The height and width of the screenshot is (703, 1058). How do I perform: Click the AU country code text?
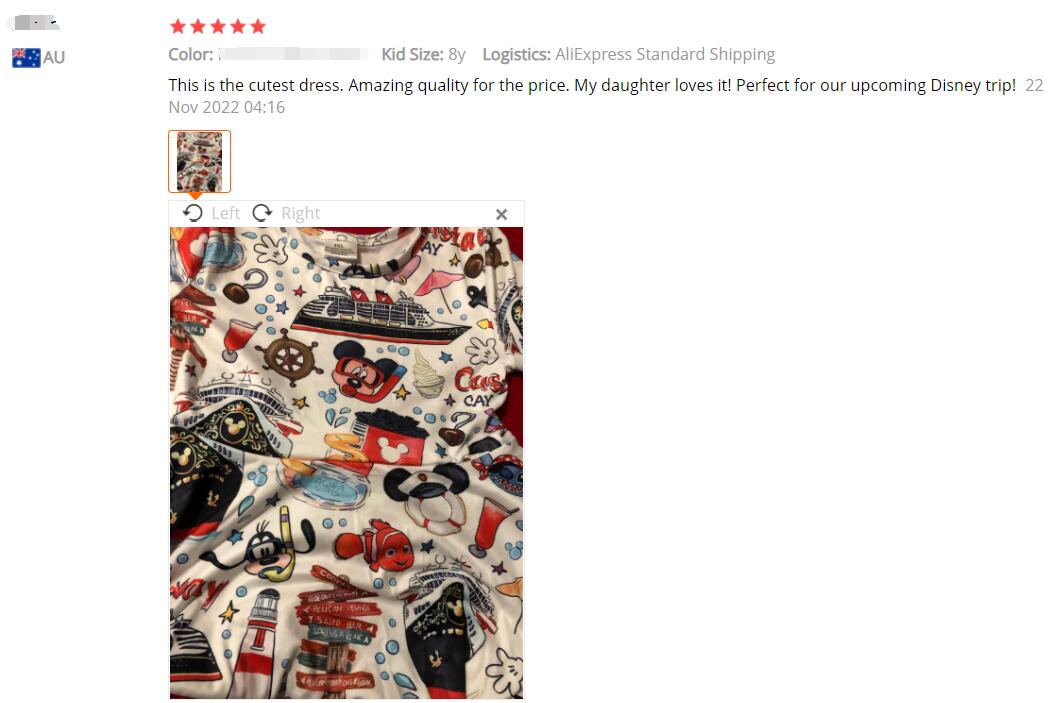click(54, 58)
